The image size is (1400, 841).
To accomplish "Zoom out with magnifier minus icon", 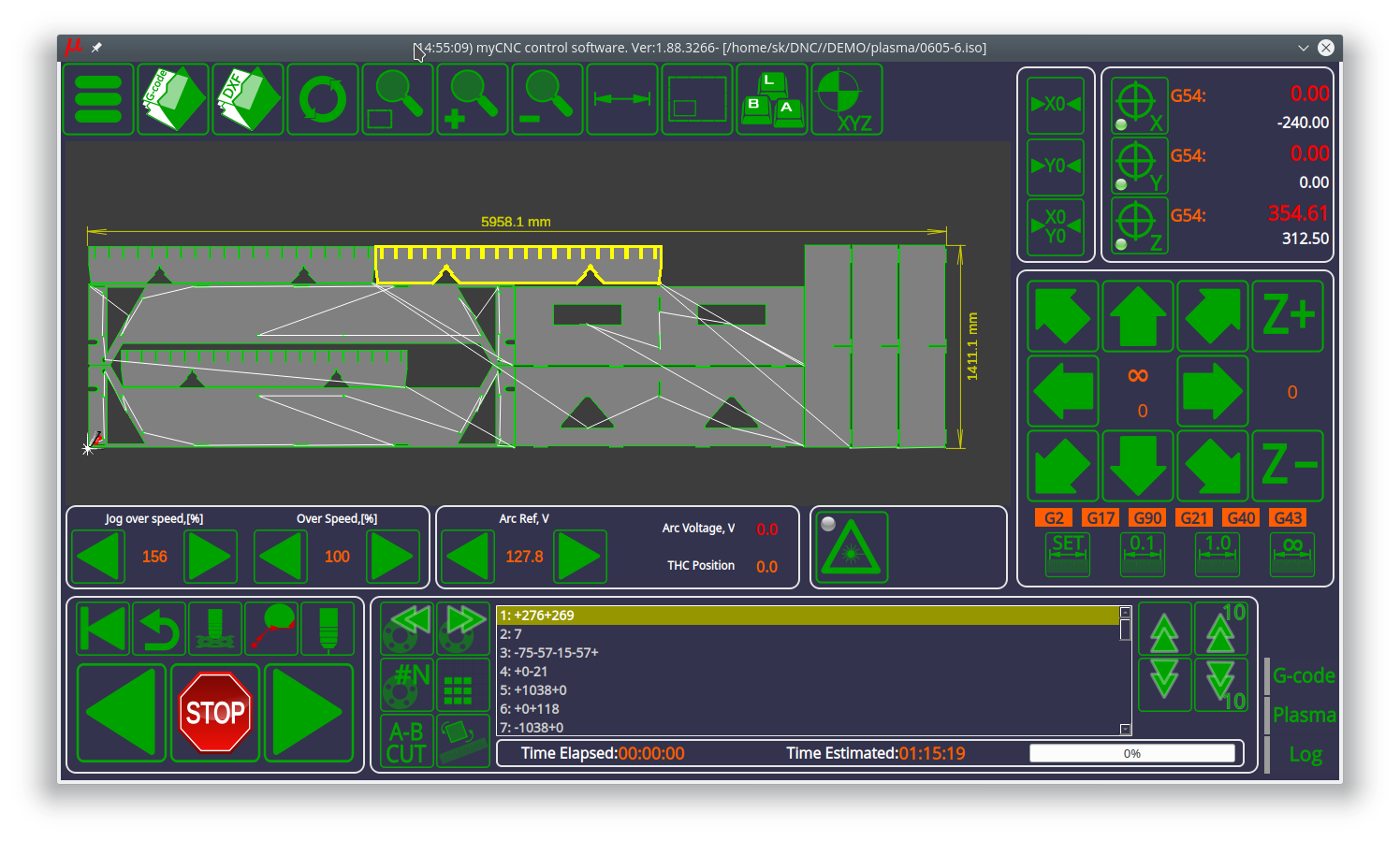I will tap(547, 99).
